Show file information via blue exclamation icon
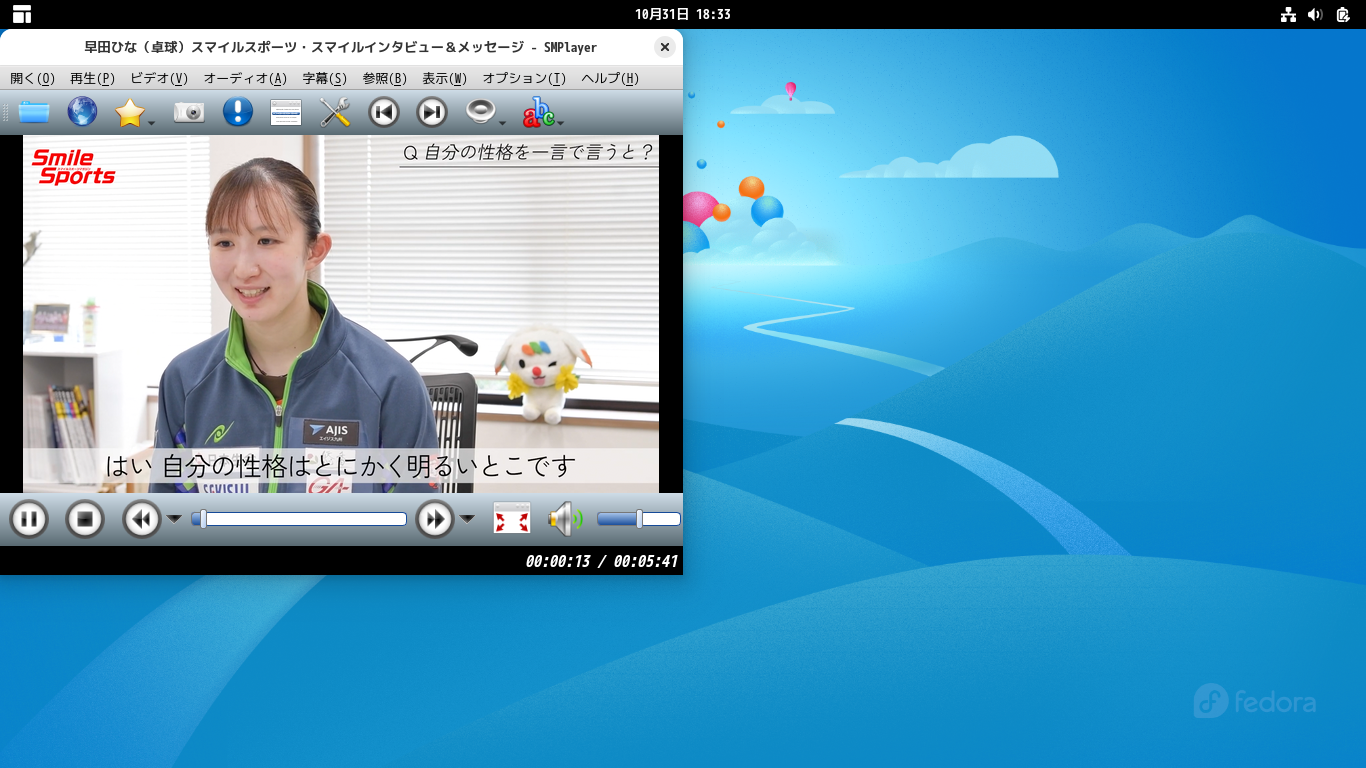 pos(237,112)
